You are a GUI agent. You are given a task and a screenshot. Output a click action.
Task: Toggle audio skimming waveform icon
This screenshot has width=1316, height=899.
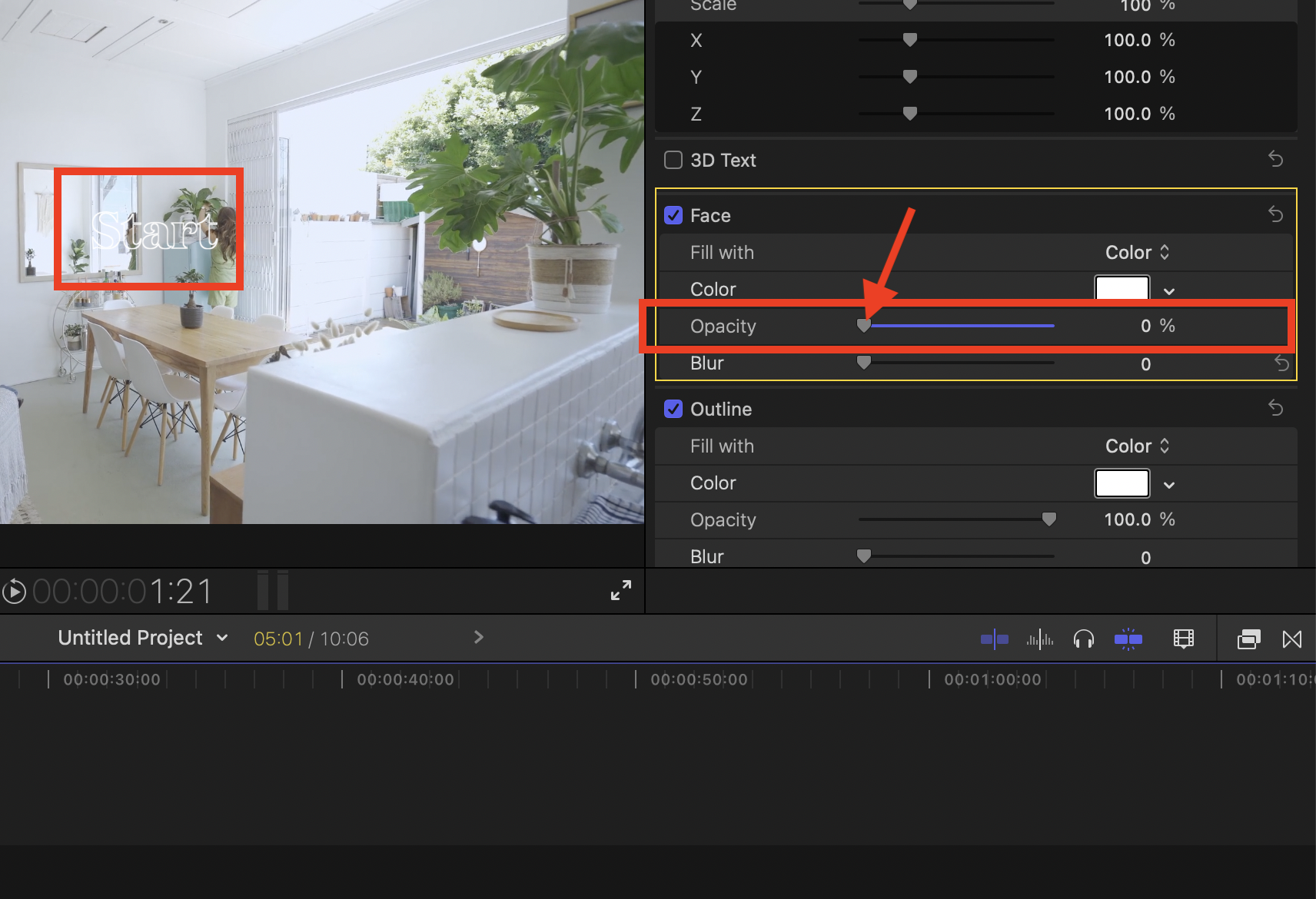coord(1039,639)
